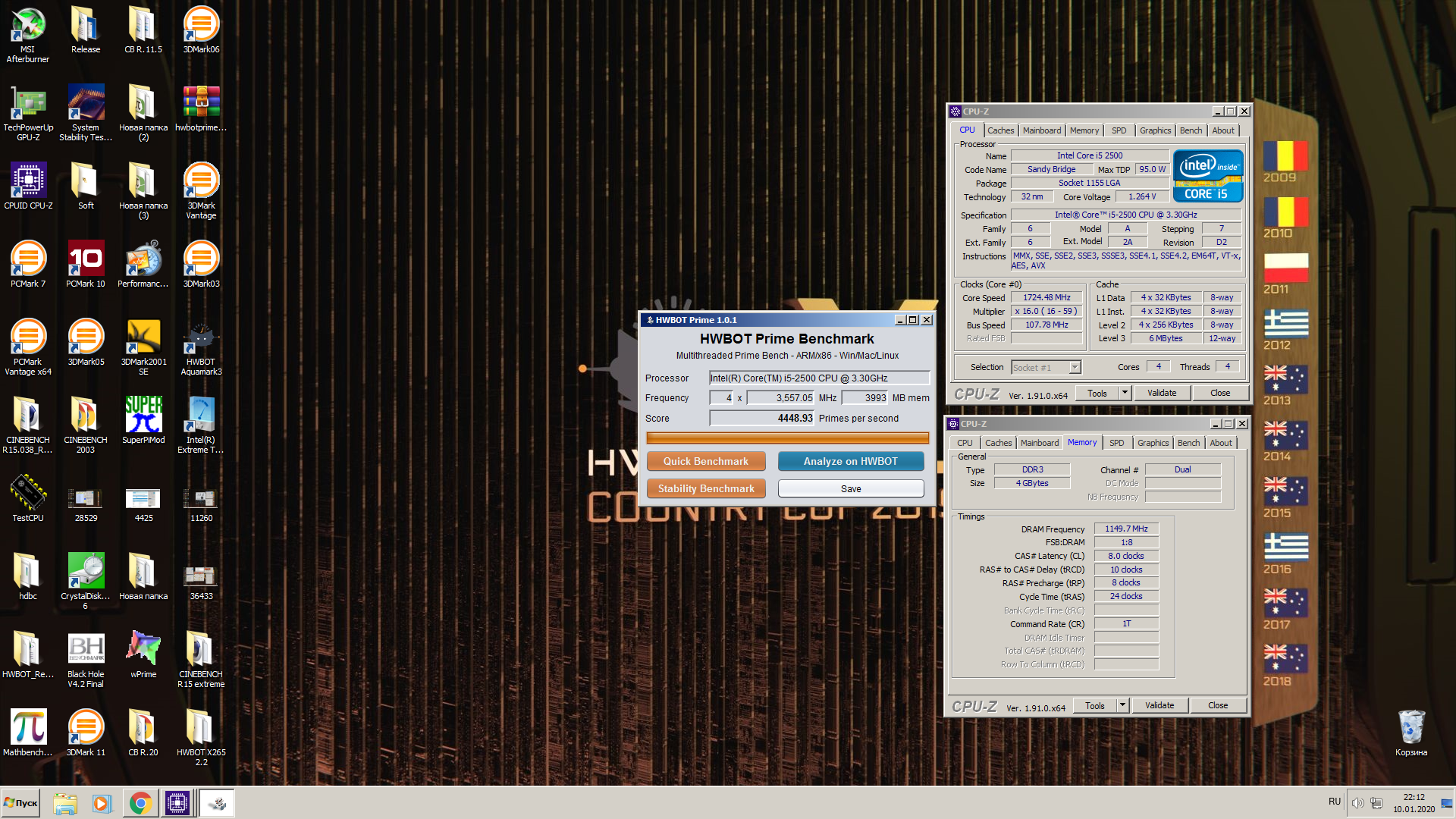Image resolution: width=1456 pixels, height=819 pixels.
Task: Start the Stability Benchmark
Action: pos(705,488)
